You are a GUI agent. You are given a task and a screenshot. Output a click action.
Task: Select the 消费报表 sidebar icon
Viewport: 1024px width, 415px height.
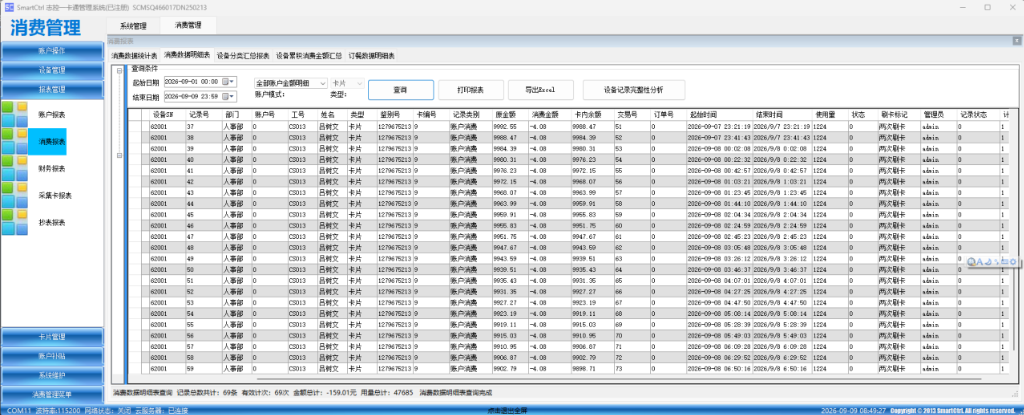[x=14, y=141]
